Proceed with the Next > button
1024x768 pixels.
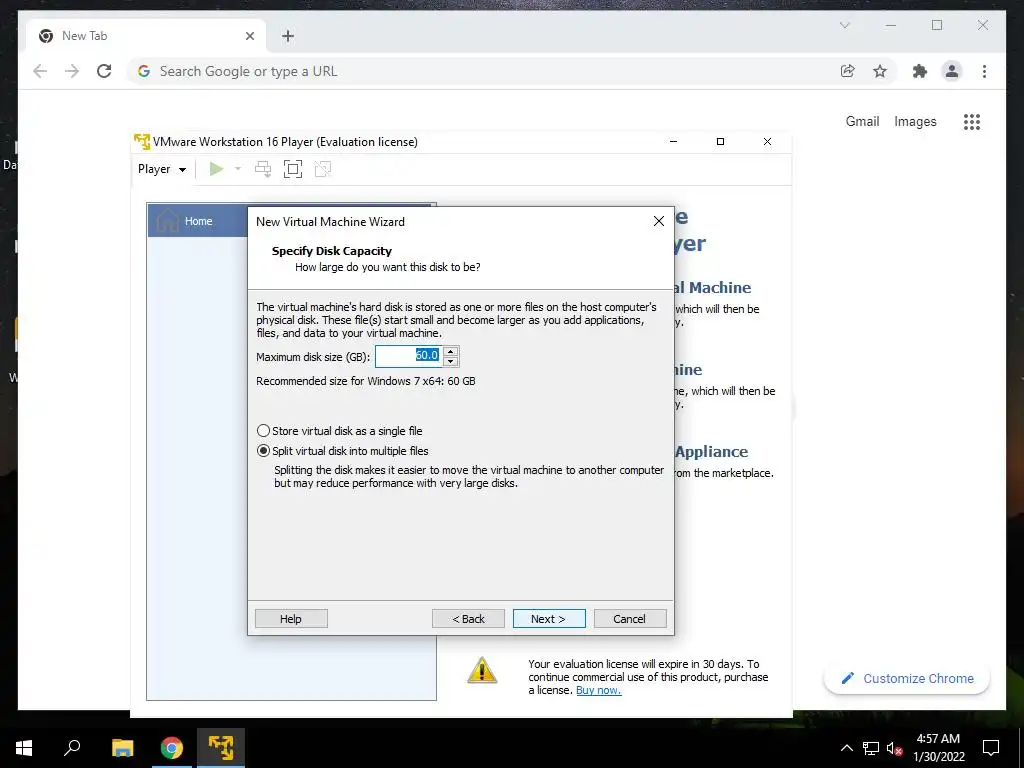click(x=549, y=618)
